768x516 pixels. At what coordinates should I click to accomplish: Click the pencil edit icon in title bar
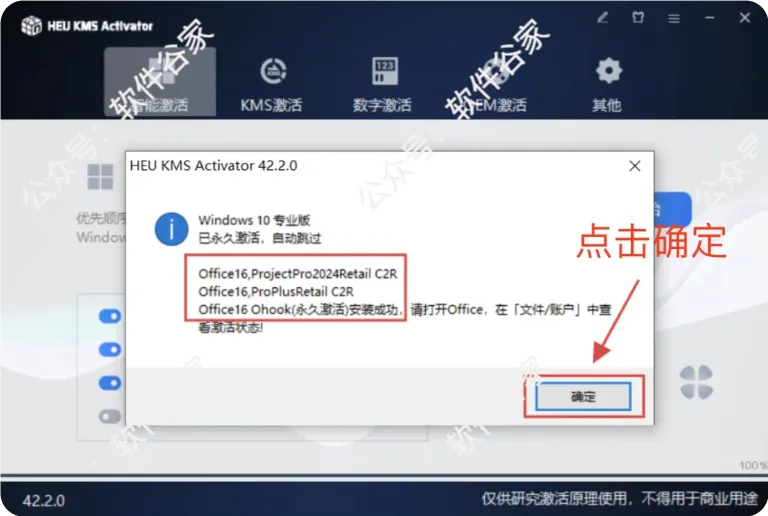click(602, 18)
